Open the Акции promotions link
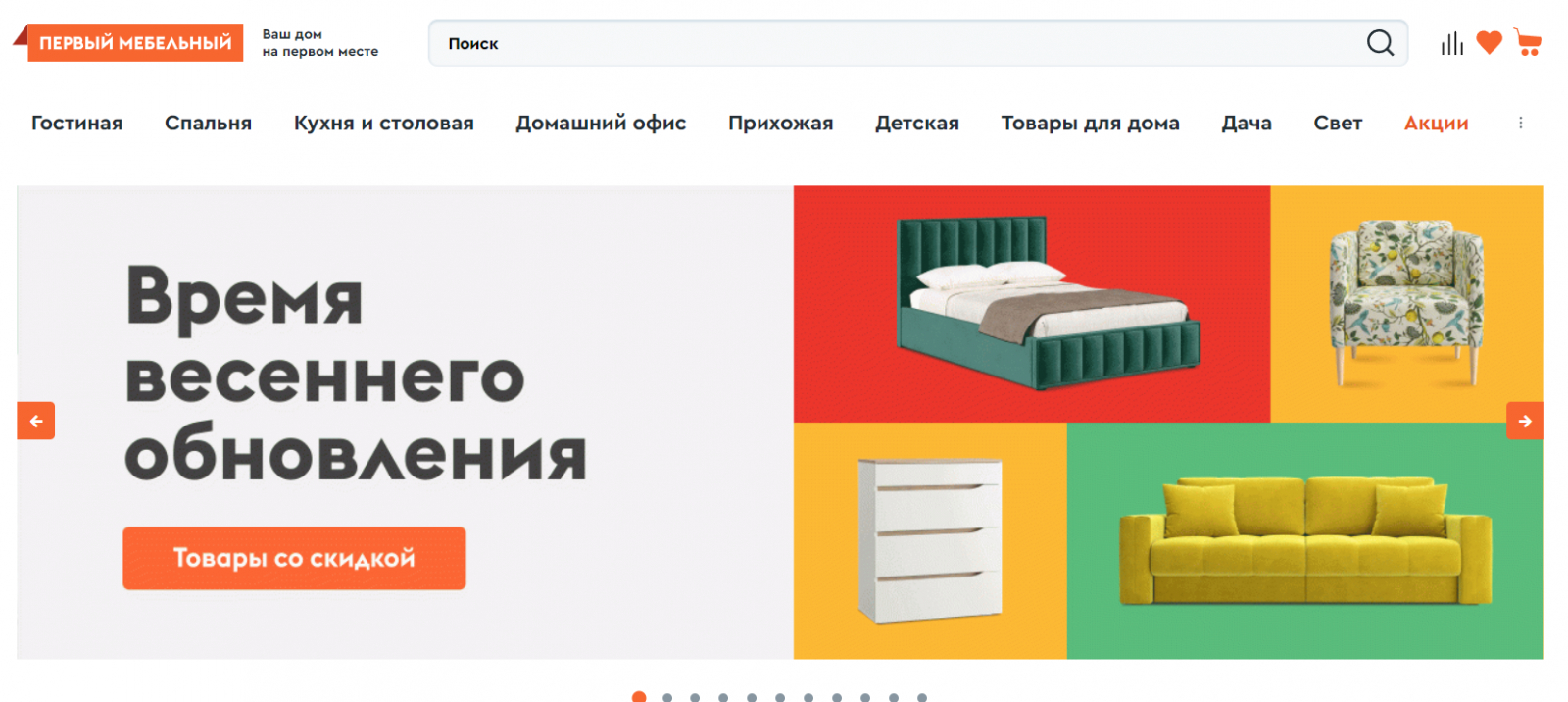Viewport: 1568px width, 702px height. point(1436,123)
